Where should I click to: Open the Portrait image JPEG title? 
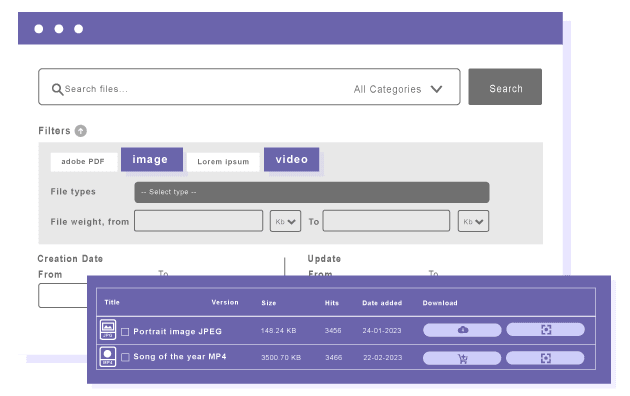(x=178, y=332)
